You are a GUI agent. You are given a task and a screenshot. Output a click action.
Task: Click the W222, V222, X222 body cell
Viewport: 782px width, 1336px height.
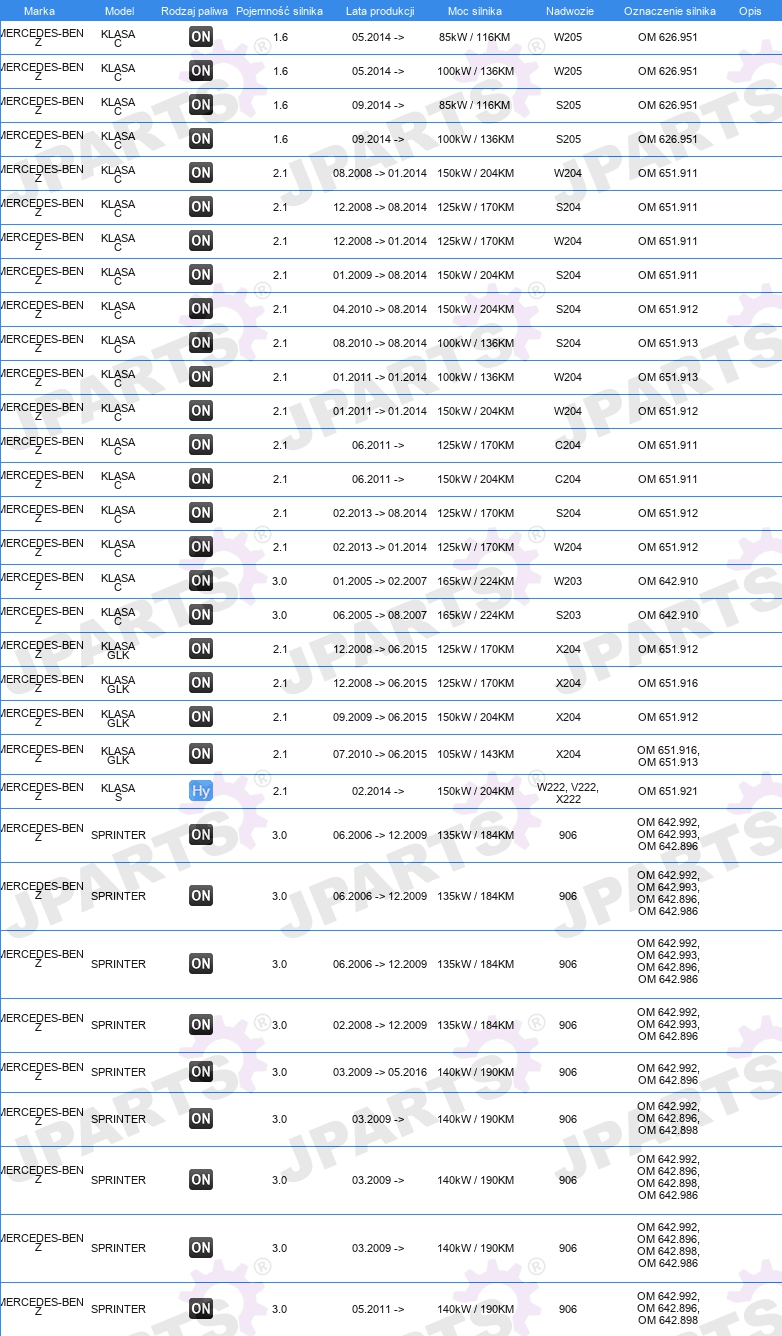pos(568,793)
